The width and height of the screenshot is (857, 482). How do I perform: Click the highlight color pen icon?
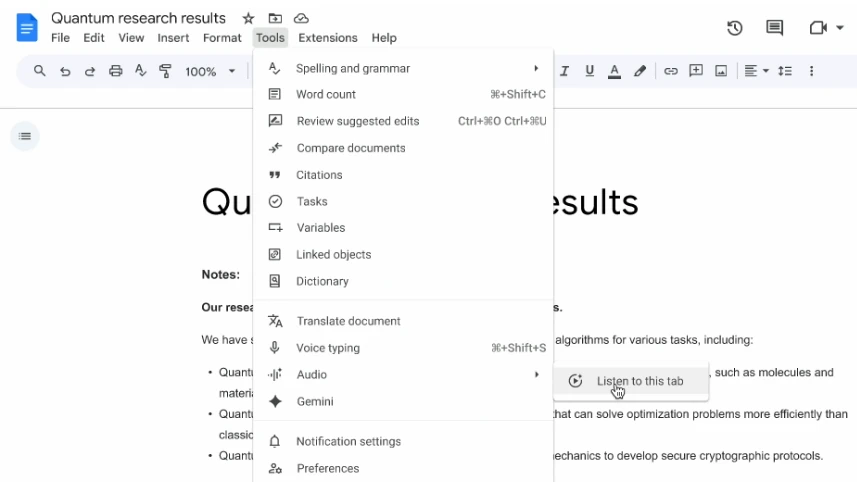(640, 71)
